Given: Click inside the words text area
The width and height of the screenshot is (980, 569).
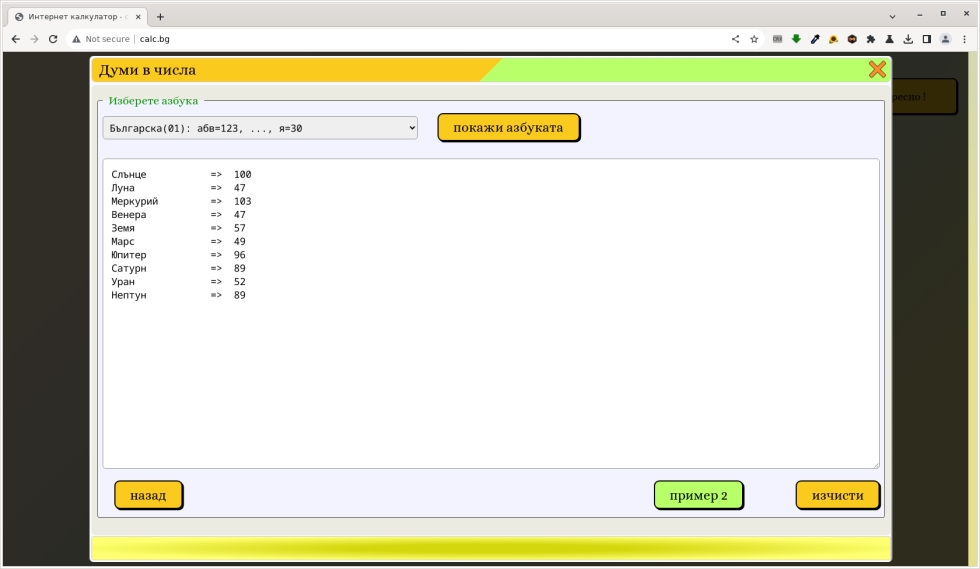Looking at the screenshot, I should tap(490, 380).
